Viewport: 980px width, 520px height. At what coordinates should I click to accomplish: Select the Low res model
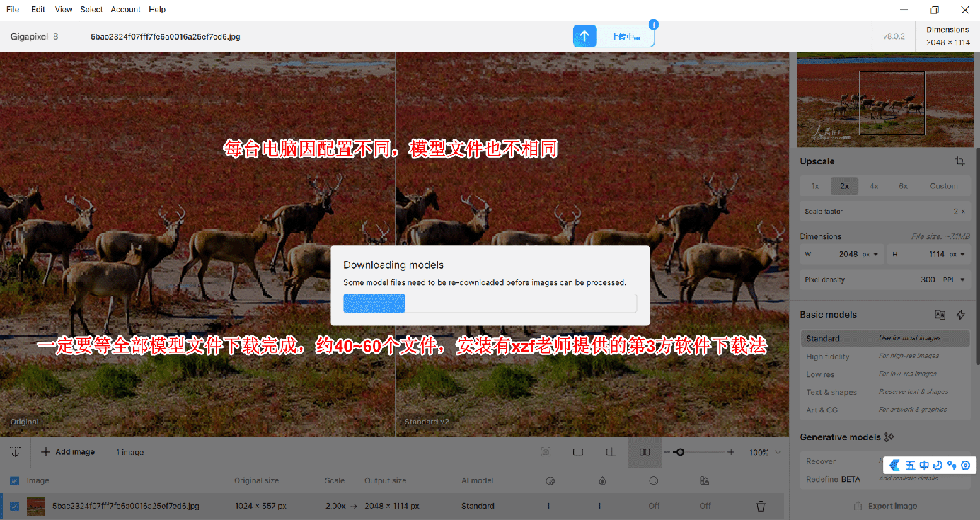click(x=885, y=374)
